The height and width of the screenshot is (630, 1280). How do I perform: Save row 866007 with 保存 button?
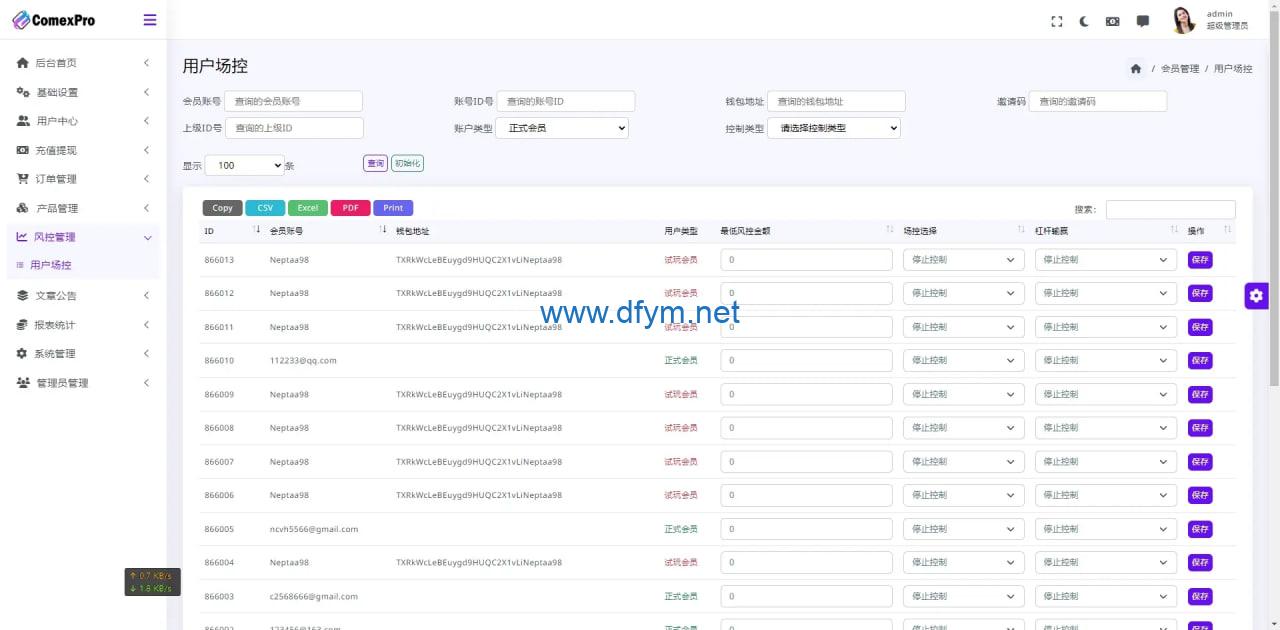[1200, 462]
